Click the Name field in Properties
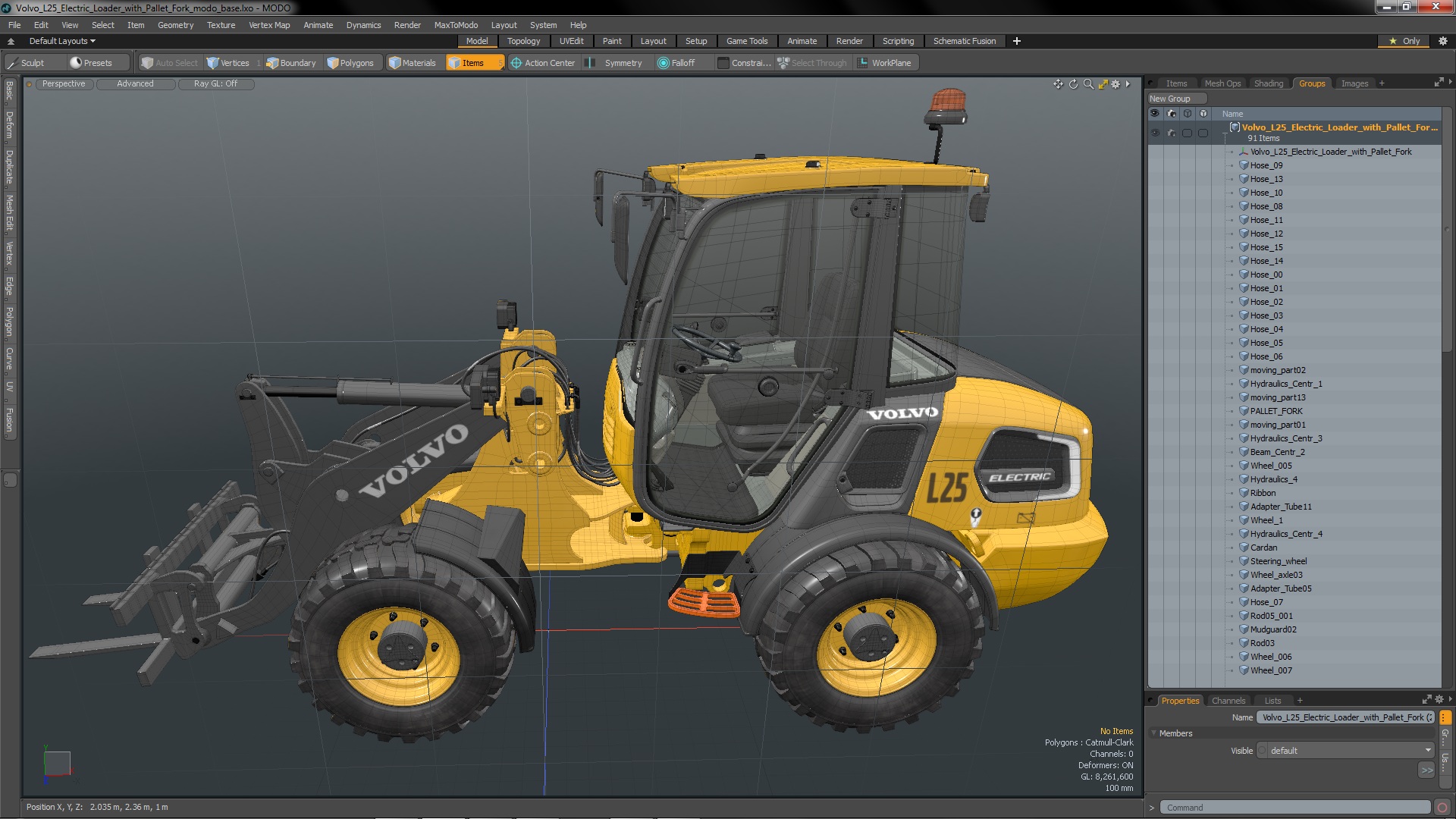Viewport: 1456px width, 819px height. click(x=1346, y=717)
